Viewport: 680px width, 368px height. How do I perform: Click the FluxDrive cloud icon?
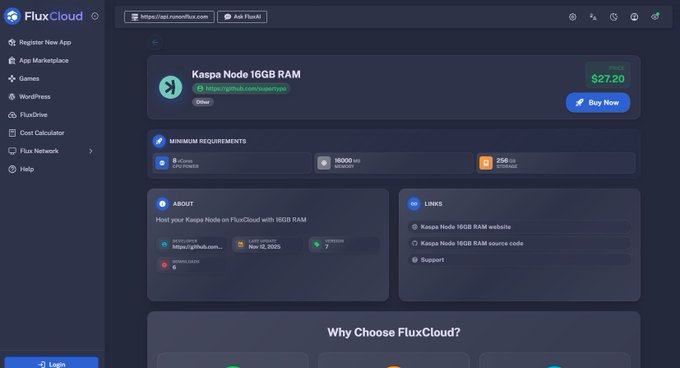coord(12,115)
